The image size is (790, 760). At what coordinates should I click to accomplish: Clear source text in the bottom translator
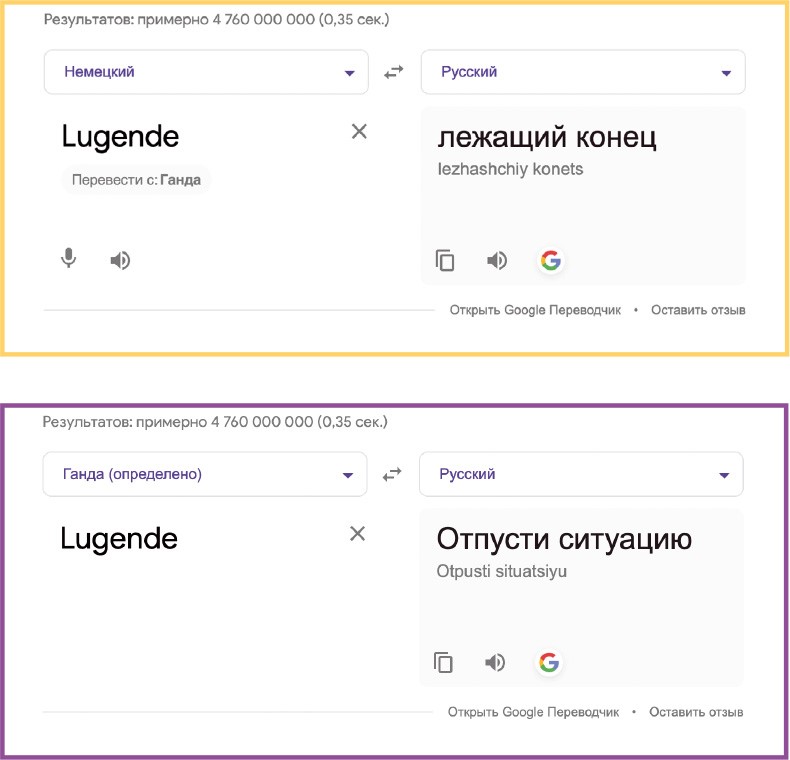point(357,533)
